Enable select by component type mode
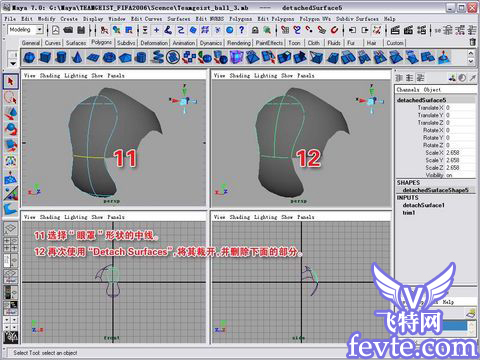This screenshot has width=480, height=360. click(x=129, y=30)
